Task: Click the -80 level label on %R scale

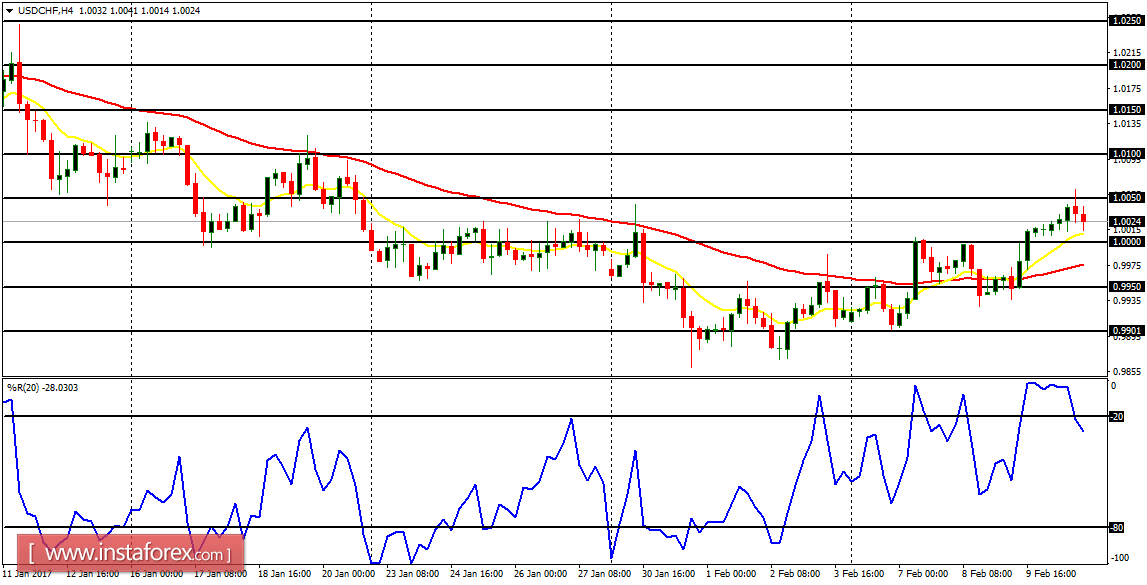Action: 1118,526
